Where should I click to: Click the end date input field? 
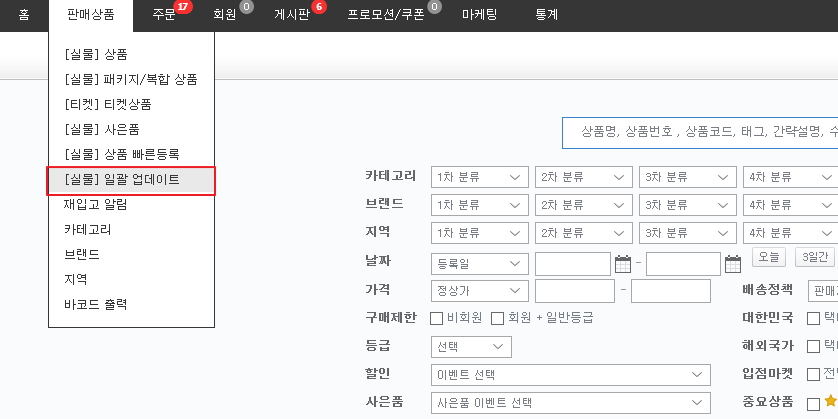pos(683,264)
